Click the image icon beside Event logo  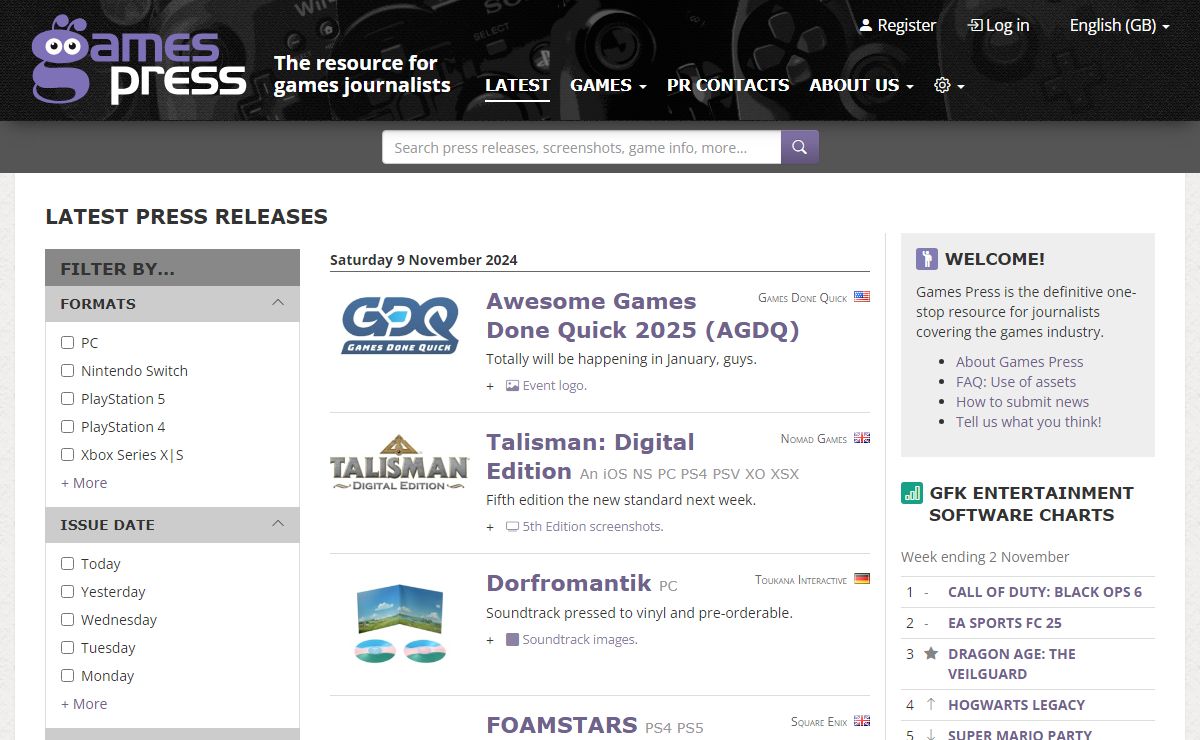tap(512, 385)
